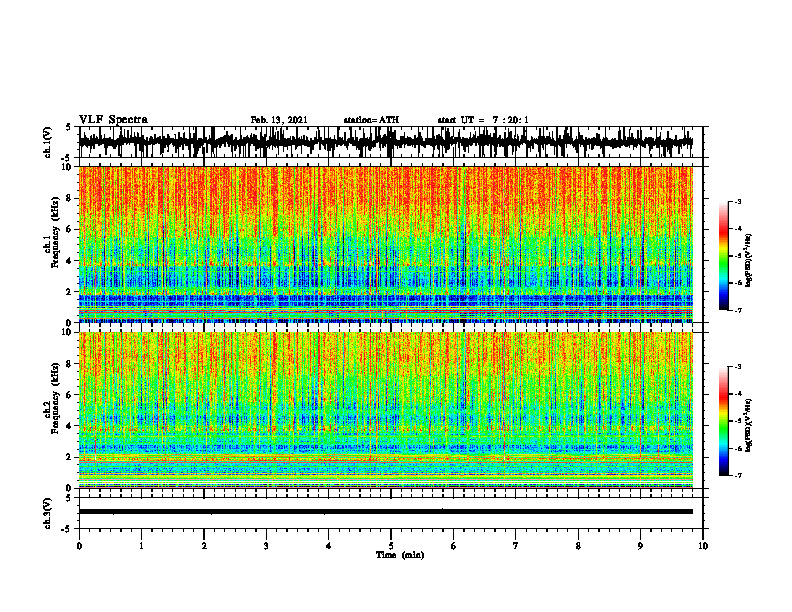Click the ch.1 frequency axis "10" tick label
The height and width of the screenshot is (612, 792).
tap(68, 167)
